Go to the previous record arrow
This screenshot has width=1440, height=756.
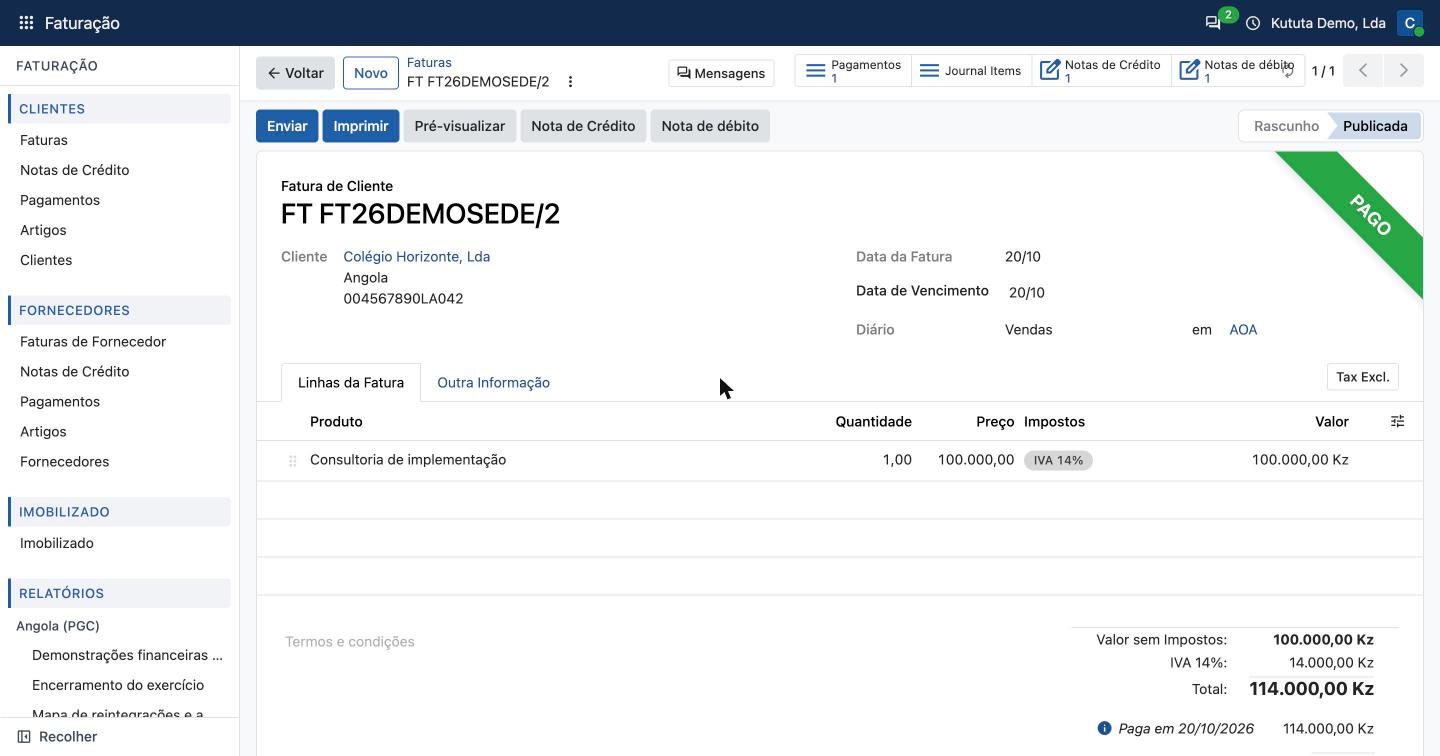tap(1363, 71)
